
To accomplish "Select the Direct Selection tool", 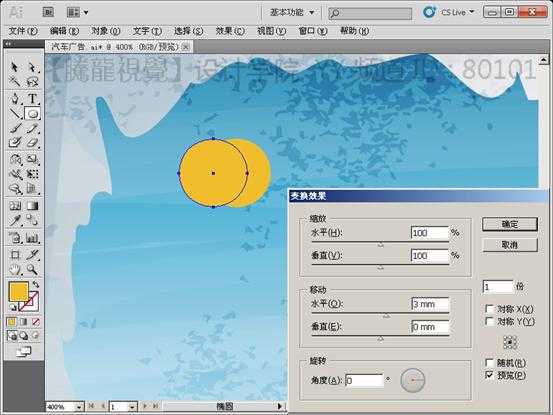I will (32, 67).
